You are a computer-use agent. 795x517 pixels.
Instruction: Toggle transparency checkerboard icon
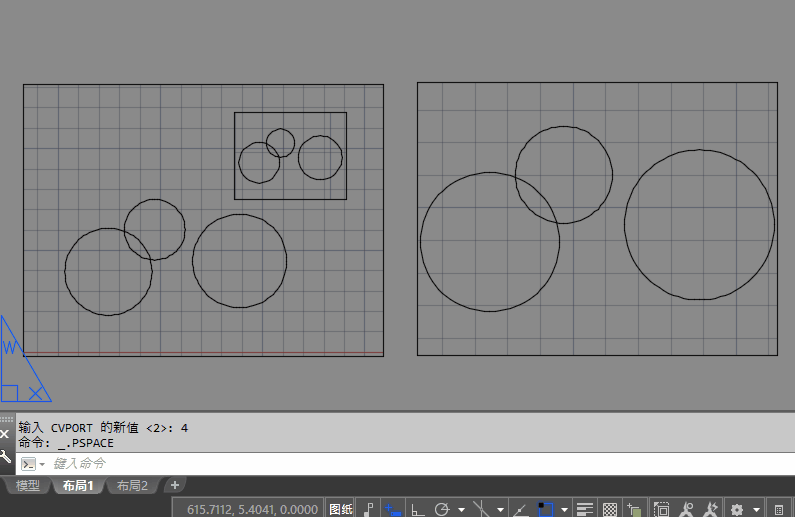pos(609,509)
